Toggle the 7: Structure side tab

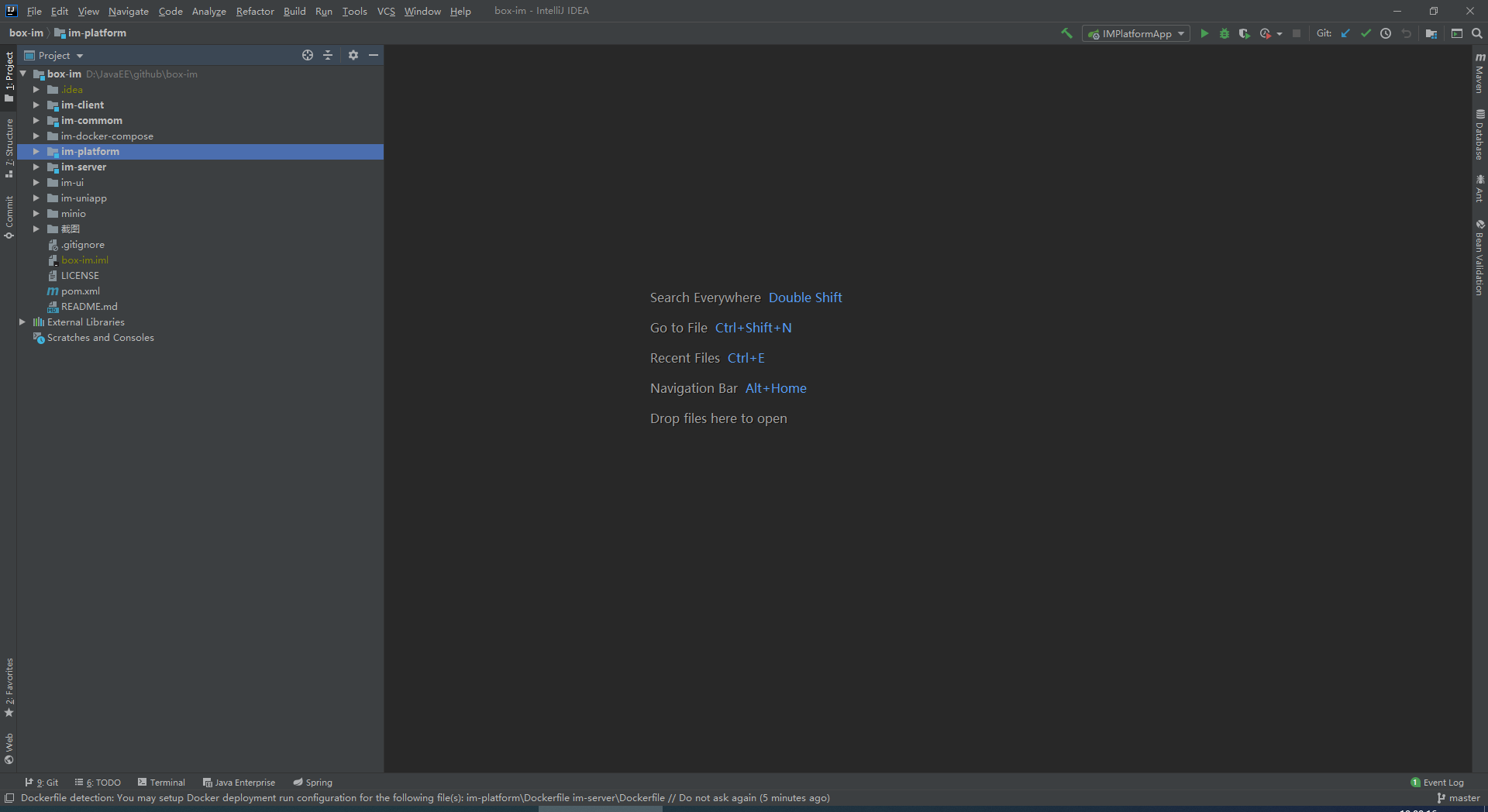coord(9,149)
